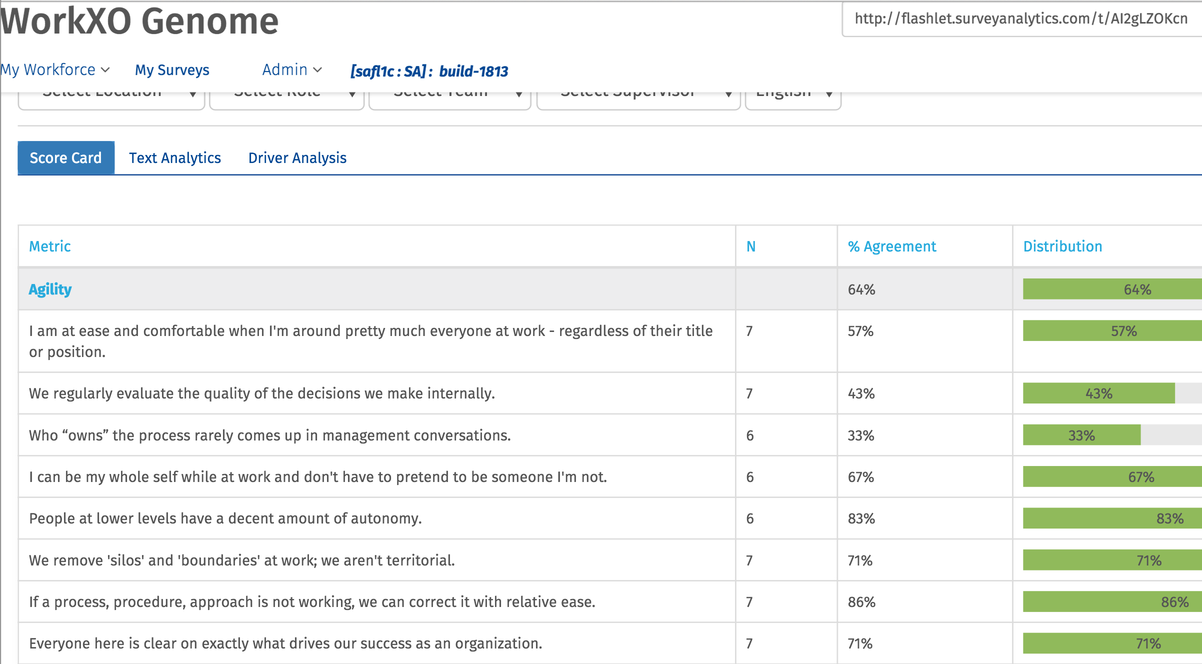Click the WorkXO Genome title

(139, 19)
